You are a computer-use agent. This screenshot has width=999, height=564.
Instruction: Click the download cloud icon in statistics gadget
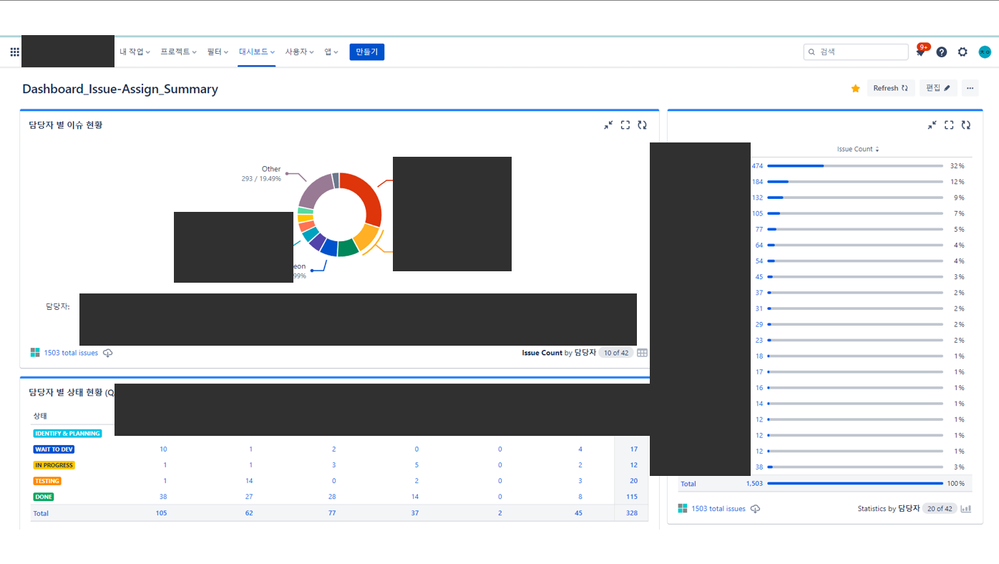point(755,509)
